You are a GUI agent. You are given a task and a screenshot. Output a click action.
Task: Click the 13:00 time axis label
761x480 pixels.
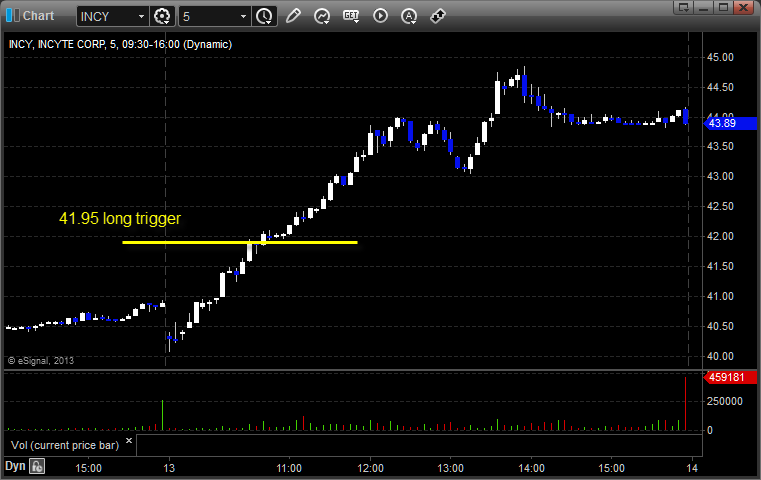450,468
